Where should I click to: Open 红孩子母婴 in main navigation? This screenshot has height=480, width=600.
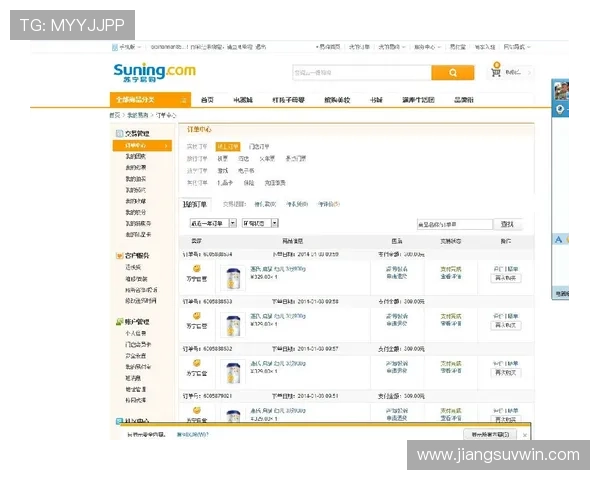pyautogui.click(x=288, y=100)
